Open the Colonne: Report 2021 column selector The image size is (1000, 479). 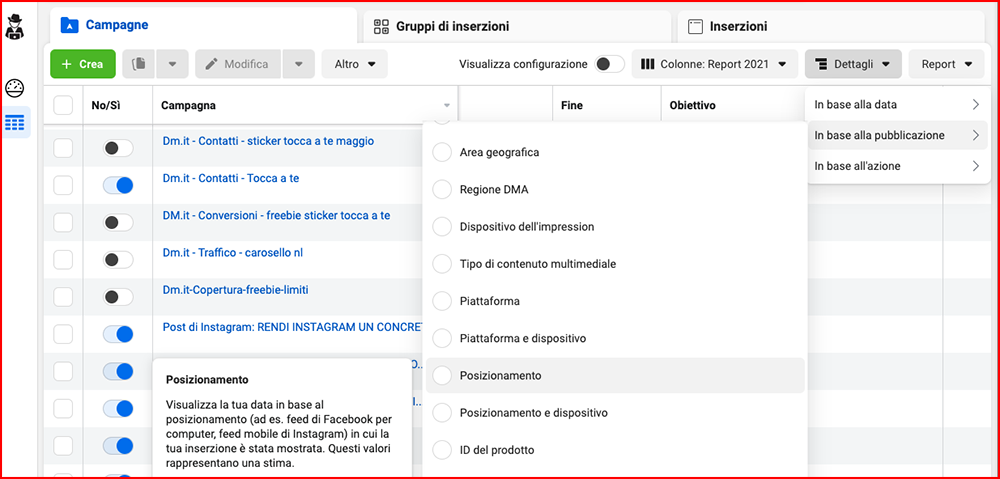click(x=714, y=64)
